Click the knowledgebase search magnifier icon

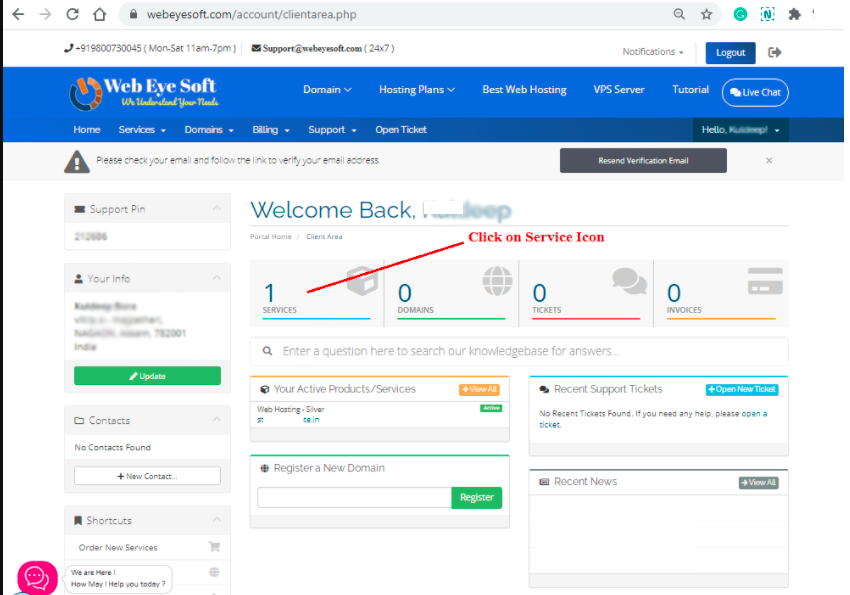tap(267, 351)
